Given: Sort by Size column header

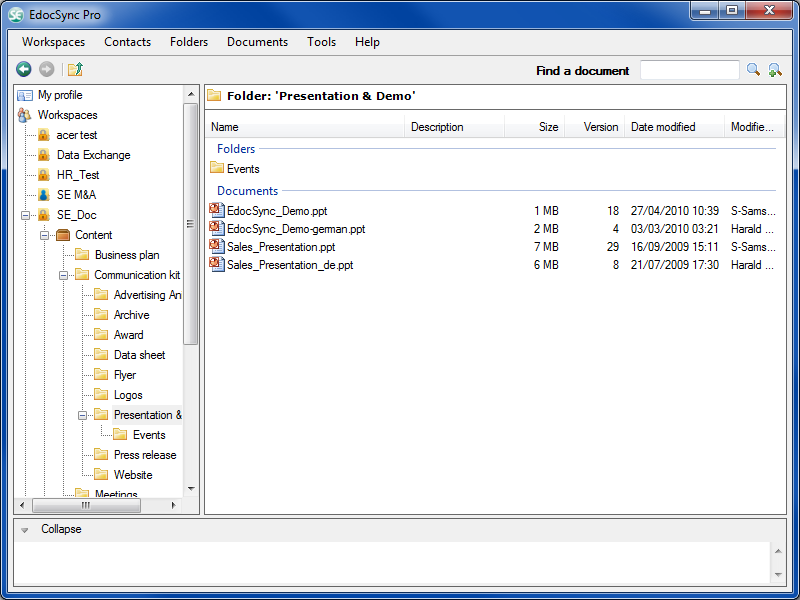Looking at the screenshot, I should (535, 127).
